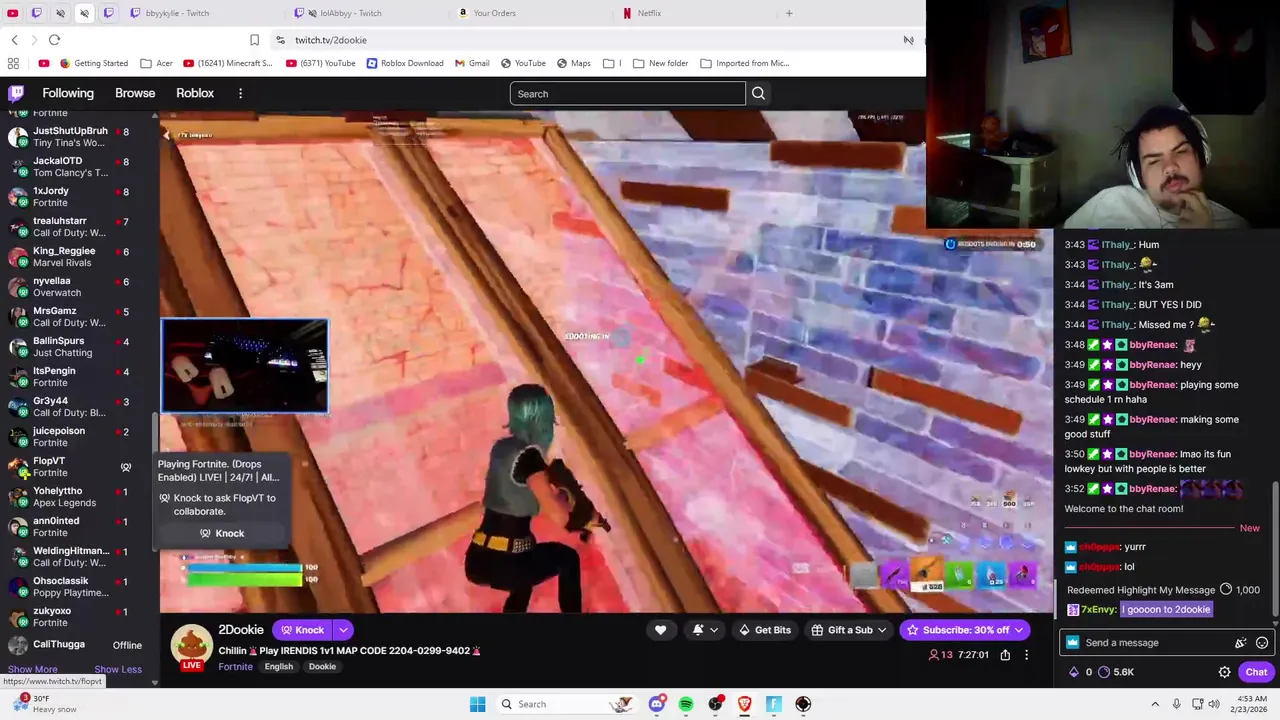
Task: Open the Roblox nav item
Action: tap(195, 93)
